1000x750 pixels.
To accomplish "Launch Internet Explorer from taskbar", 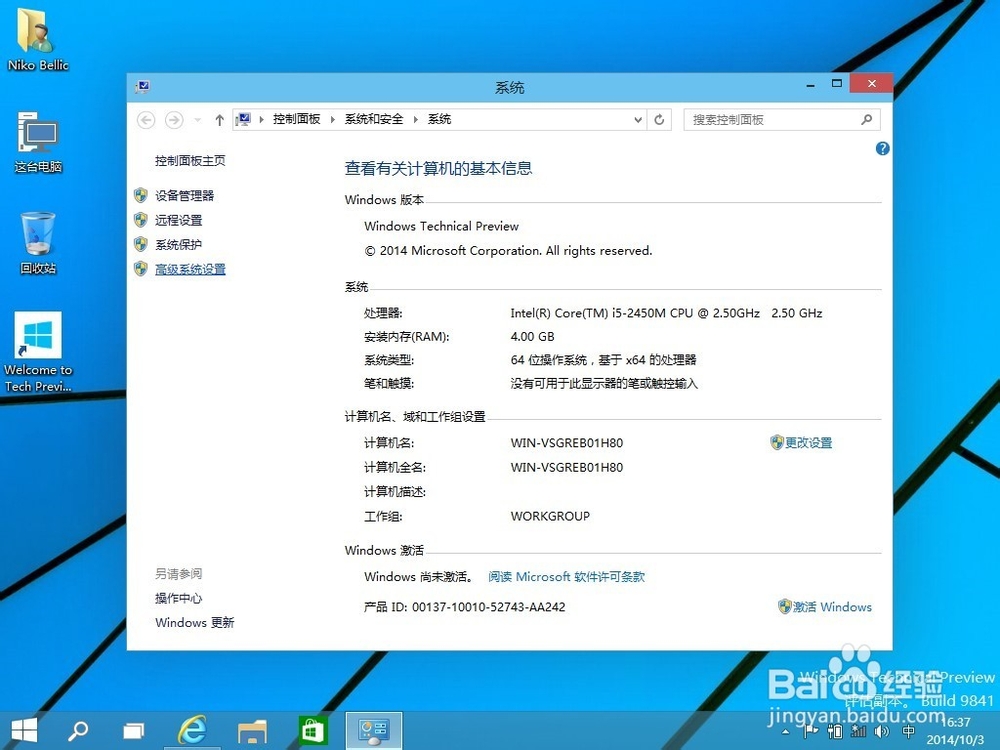I will click(x=192, y=730).
